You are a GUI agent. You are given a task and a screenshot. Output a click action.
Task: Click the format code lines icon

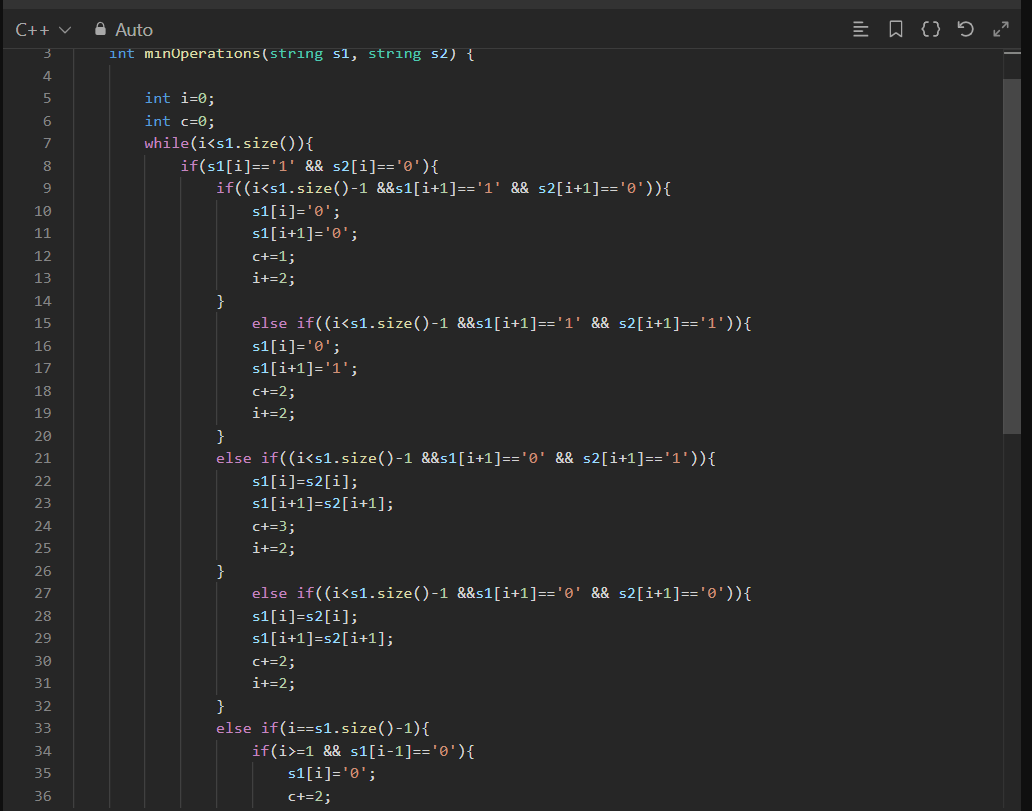click(x=860, y=29)
